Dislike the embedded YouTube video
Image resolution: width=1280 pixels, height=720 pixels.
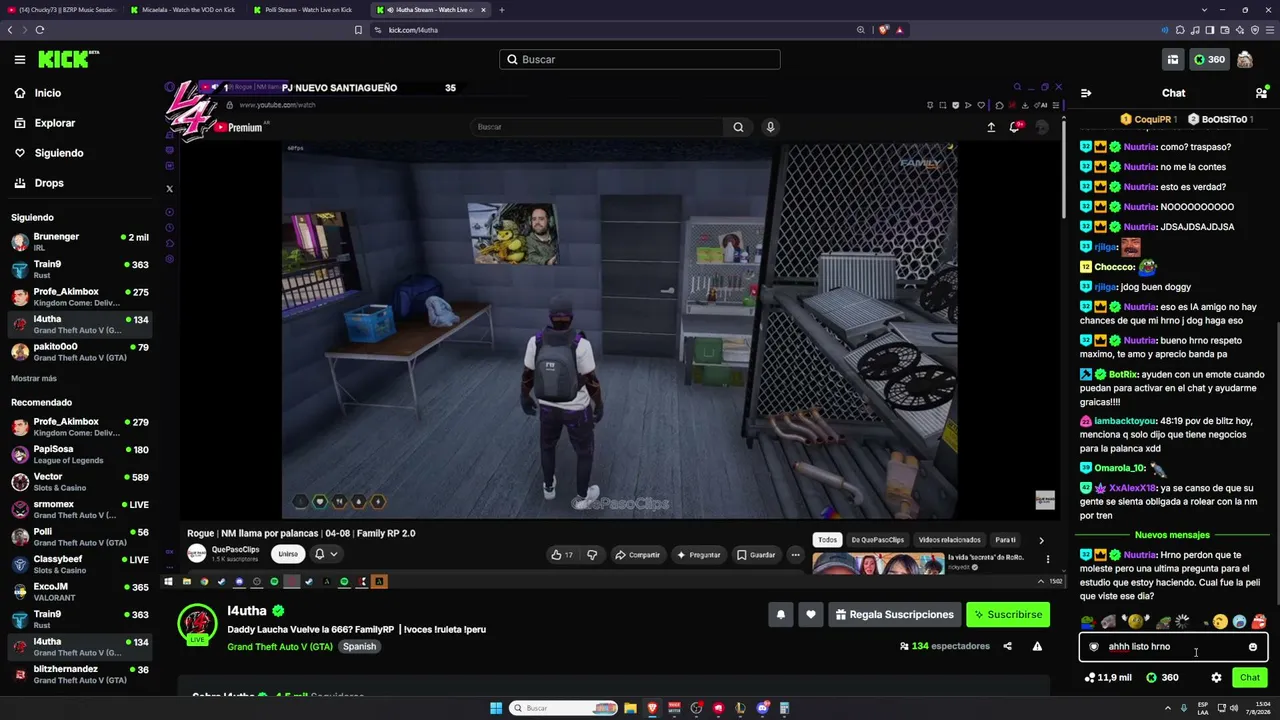[592, 555]
